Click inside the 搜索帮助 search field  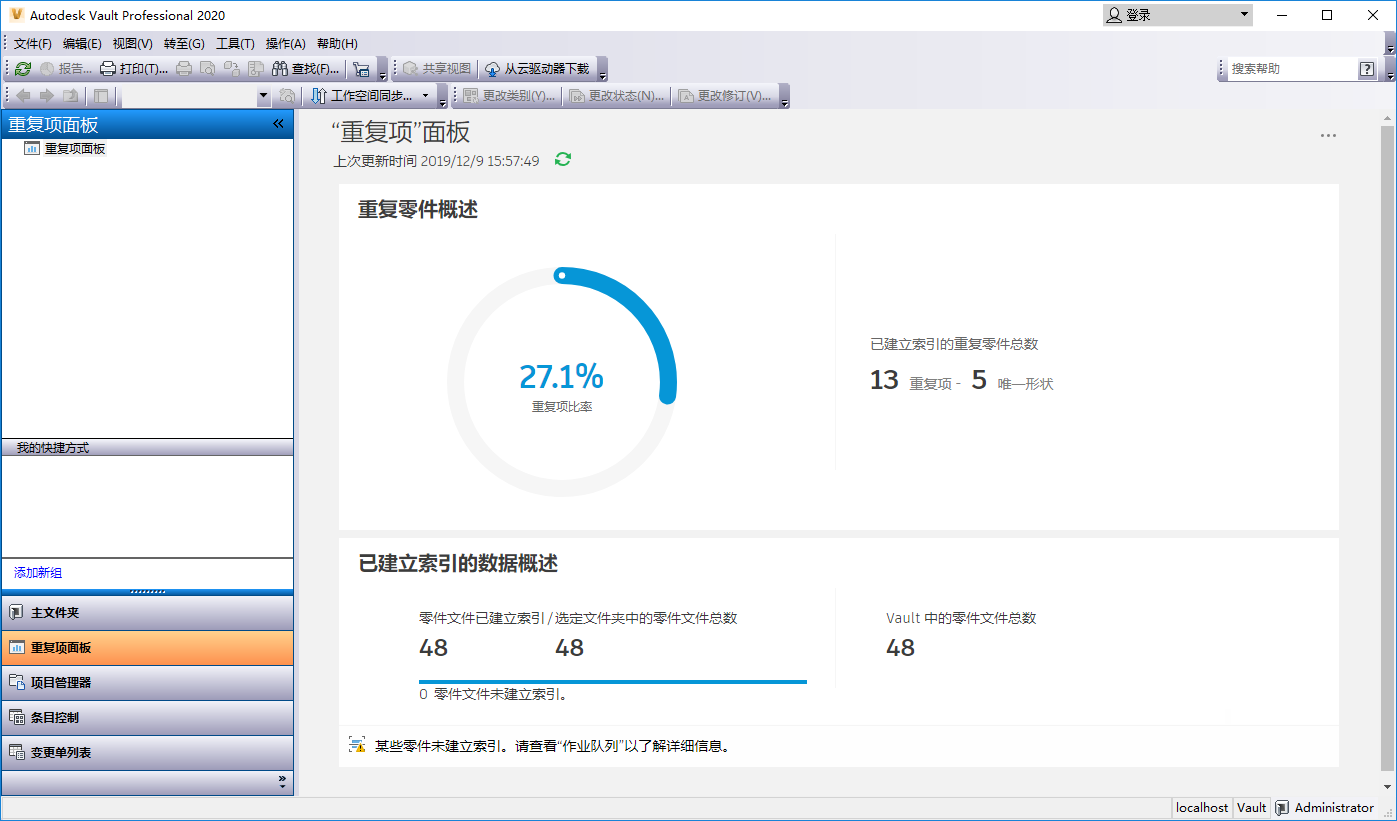[x=1291, y=69]
